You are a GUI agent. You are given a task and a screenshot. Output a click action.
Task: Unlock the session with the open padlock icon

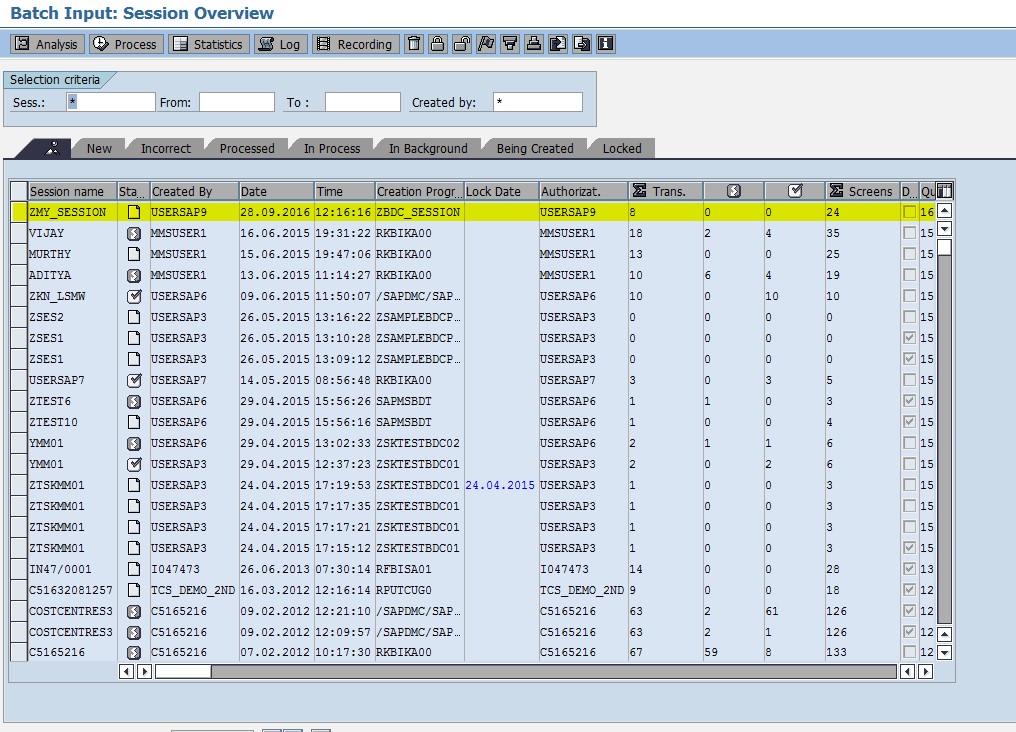[x=461, y=43]
